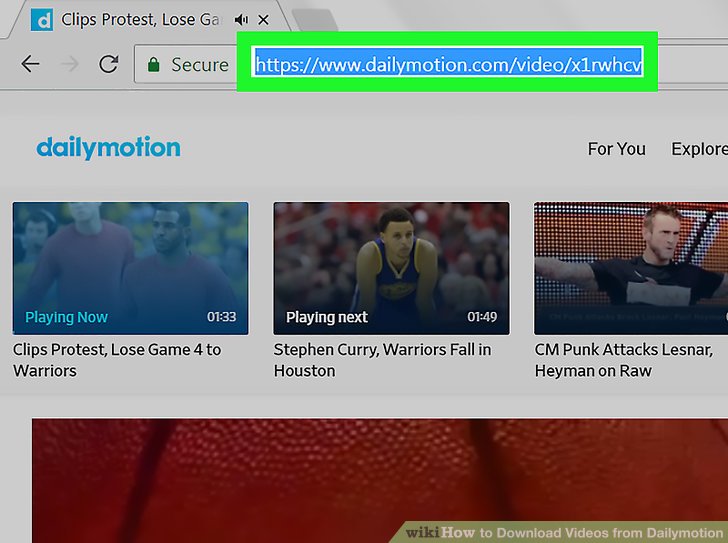
Task: Click the 01:33 duration label
Action: pyautogui.click(x=221, y=317)
